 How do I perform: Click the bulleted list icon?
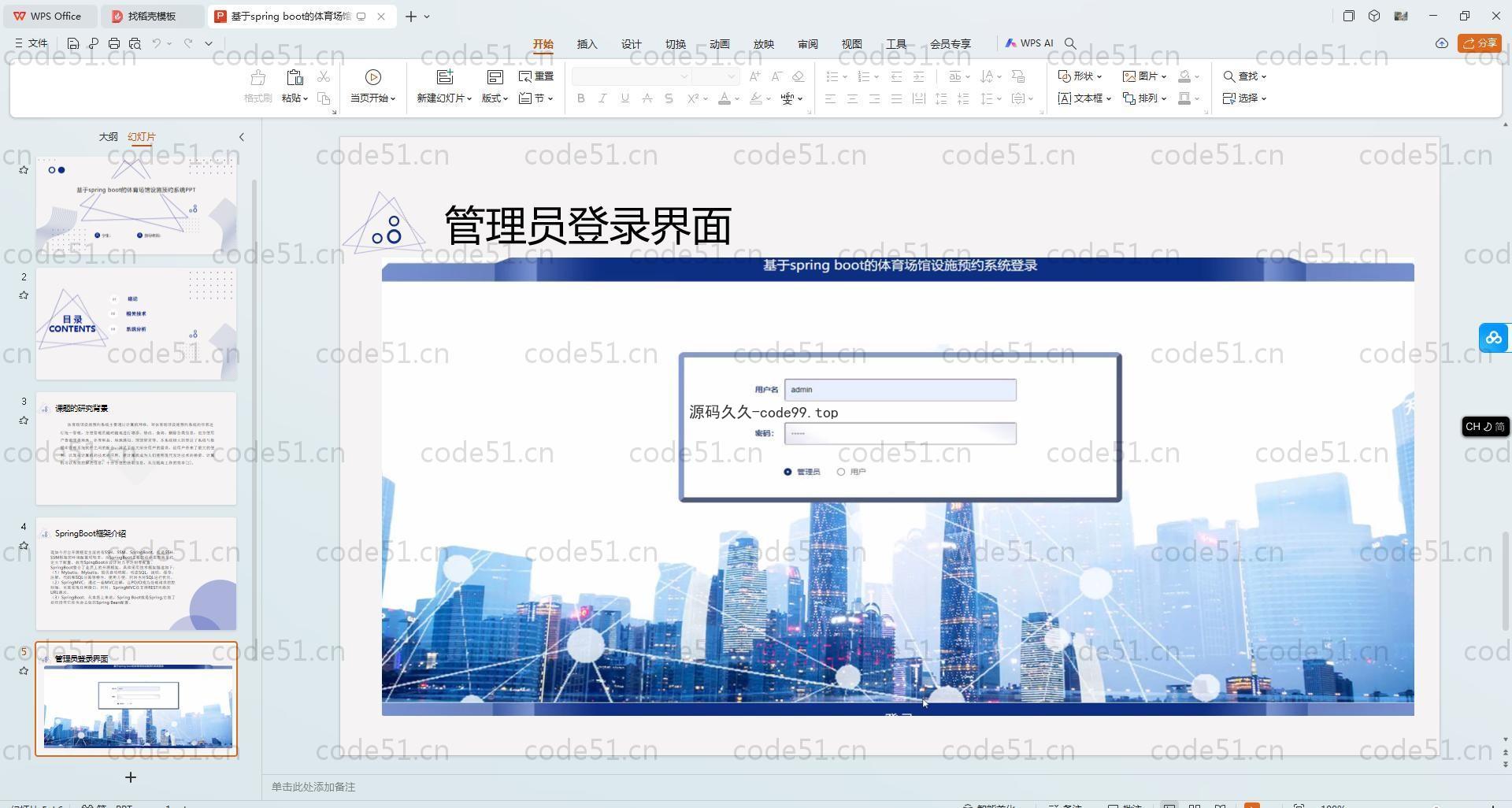tap(832, 76)
